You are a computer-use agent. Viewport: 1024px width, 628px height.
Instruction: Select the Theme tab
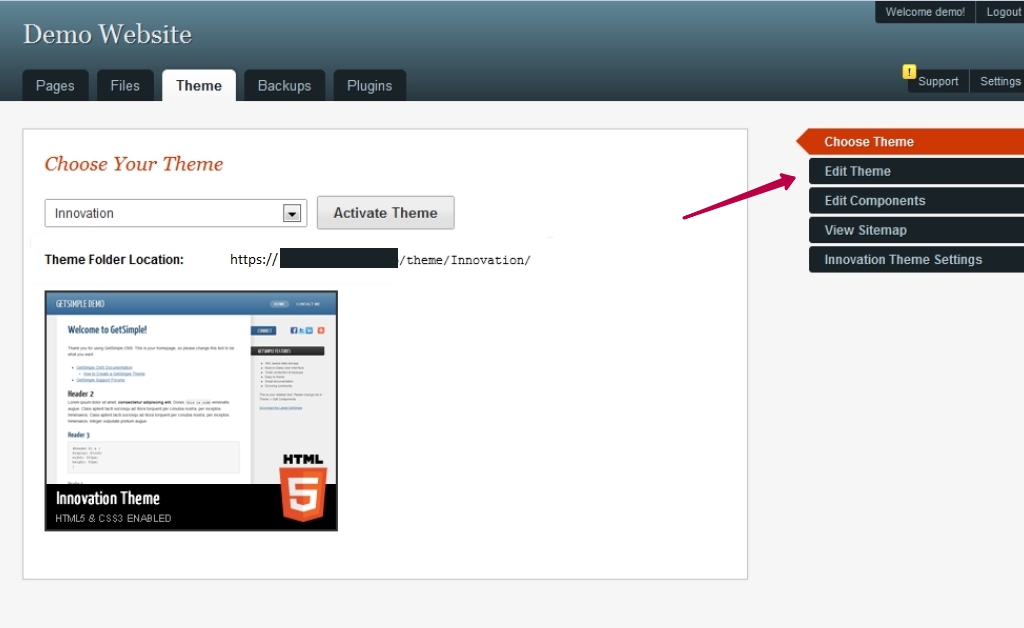click(x=199, y=86)
